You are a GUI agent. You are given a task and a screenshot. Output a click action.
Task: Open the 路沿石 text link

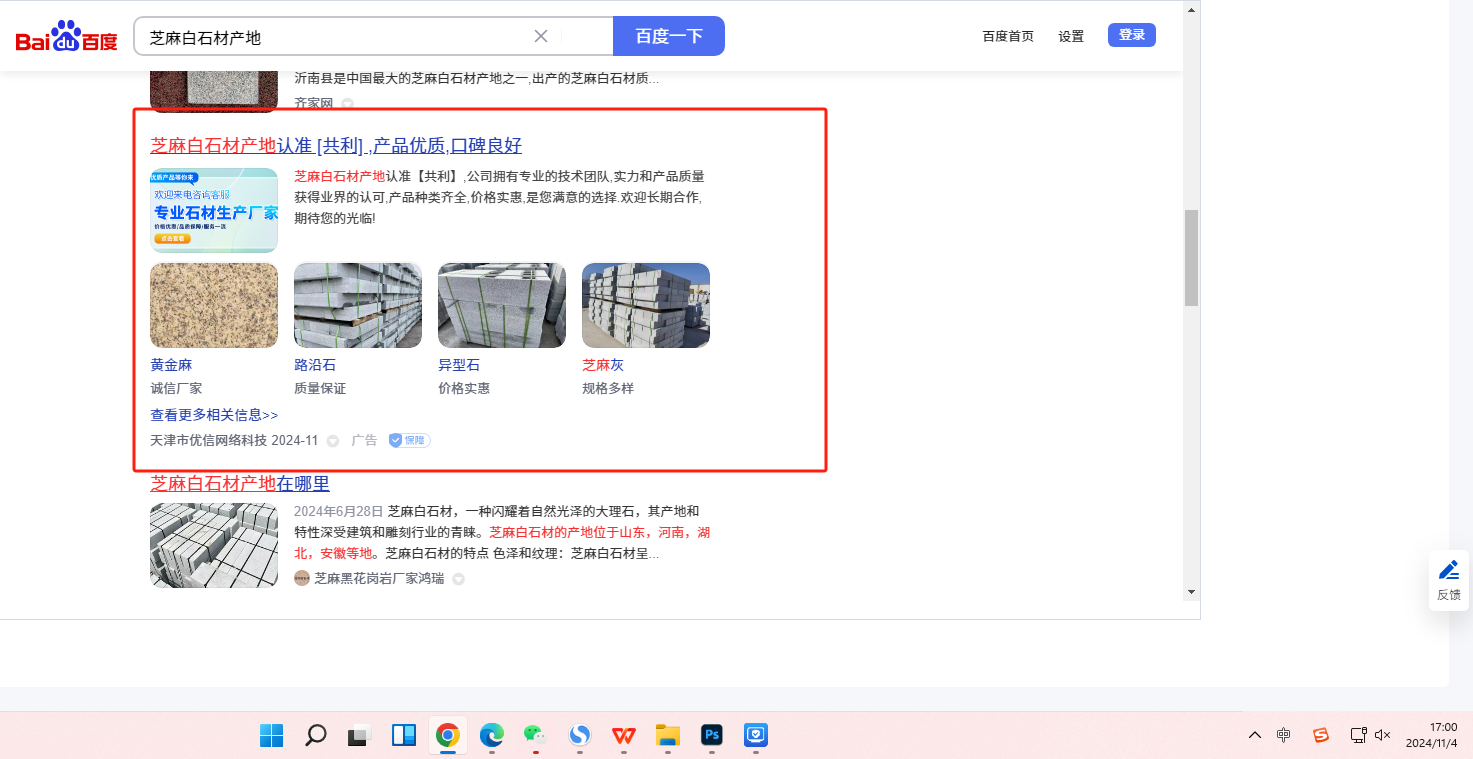(x=315, y=365)
